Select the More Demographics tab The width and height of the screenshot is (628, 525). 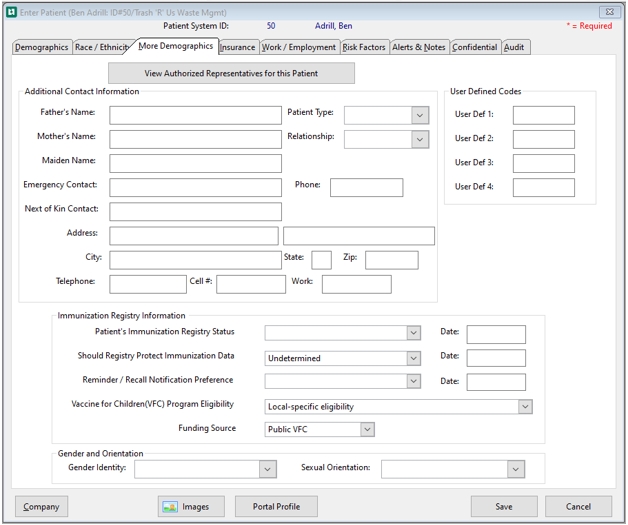pyautogui.click(x=175, y=46)
